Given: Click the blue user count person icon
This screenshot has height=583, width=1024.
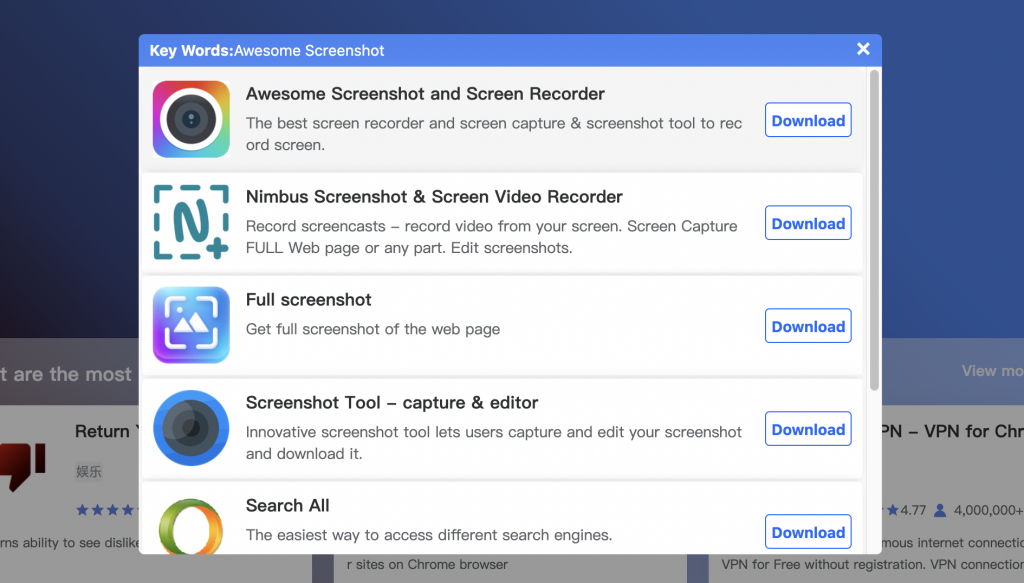Looking at the screenshot, I should click(x=938, y=509).
